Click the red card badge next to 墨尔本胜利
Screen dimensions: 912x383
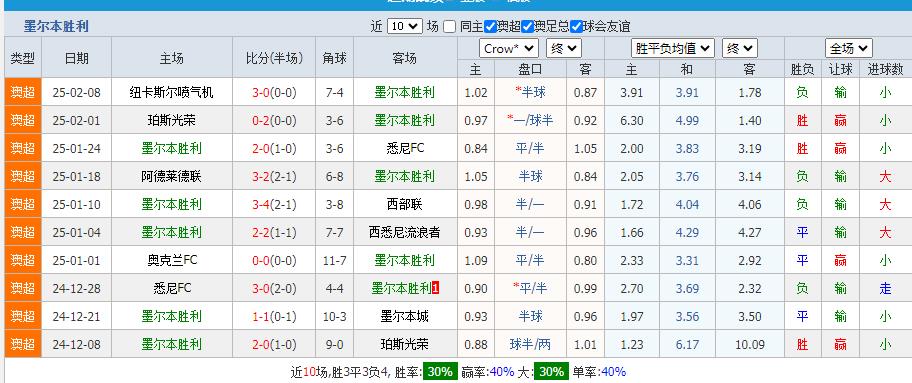pos(436,288)
